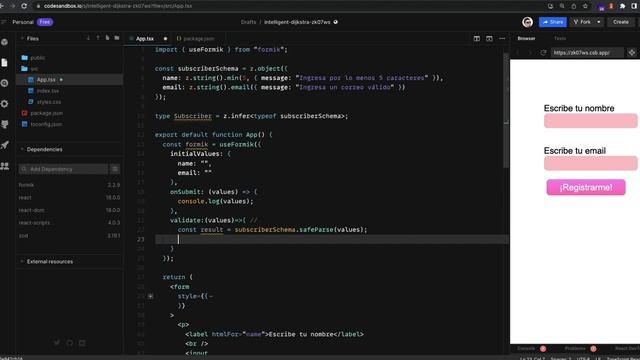Viewport: 640px width, 360px height.
Task: Click the Create button
Action: [x=621, y=22]
